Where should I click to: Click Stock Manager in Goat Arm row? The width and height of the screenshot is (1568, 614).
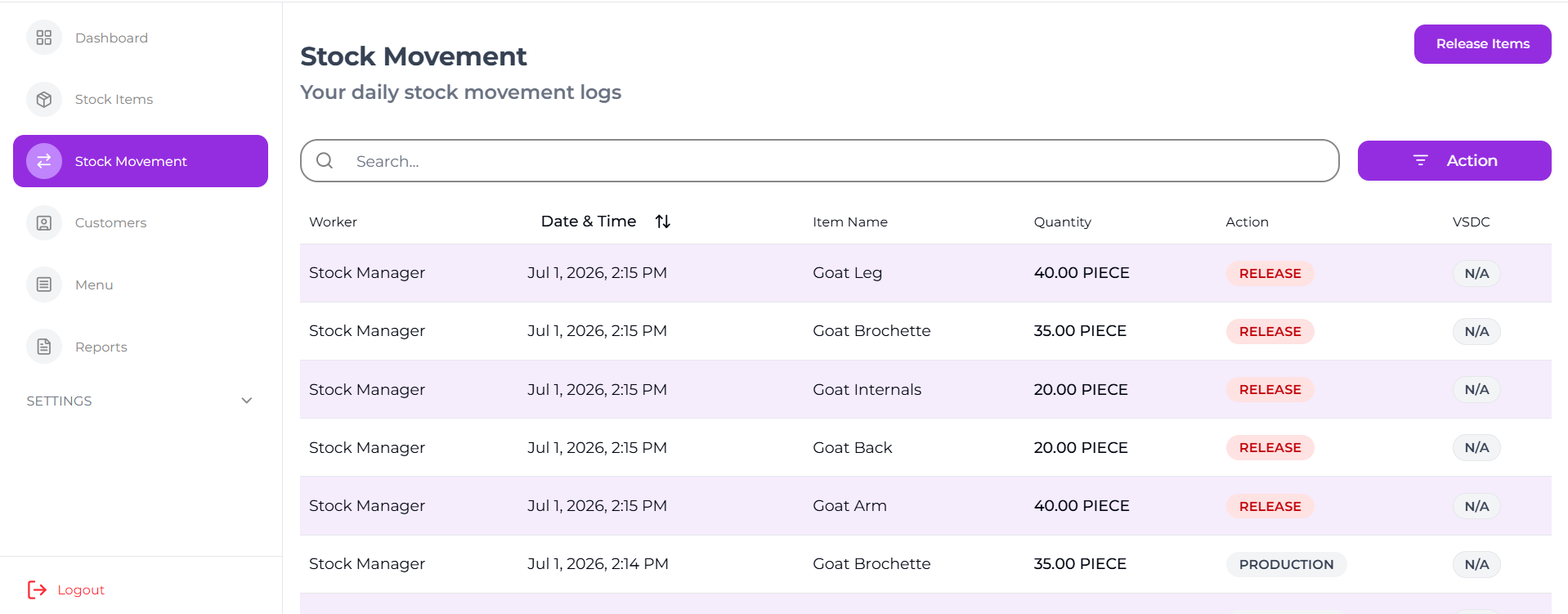[367, 506]
